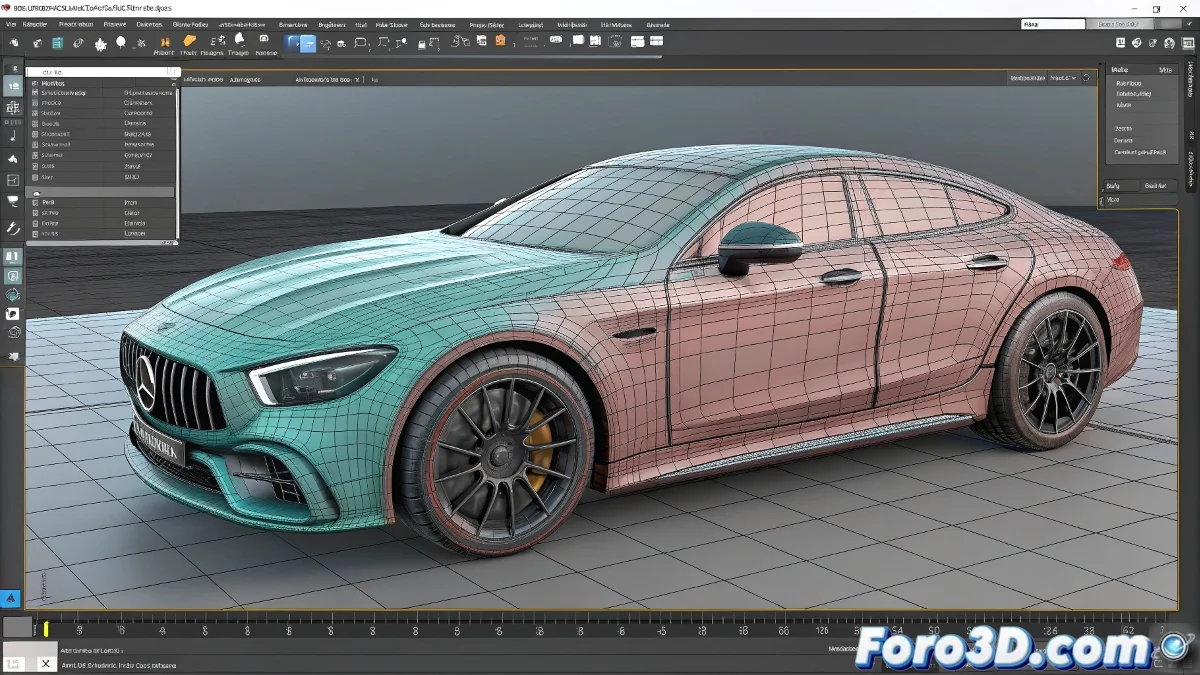Viewport: 1200px width, 675px height.
Task: Click the Derarta entry in right panel
Action: click(1123, 140)
